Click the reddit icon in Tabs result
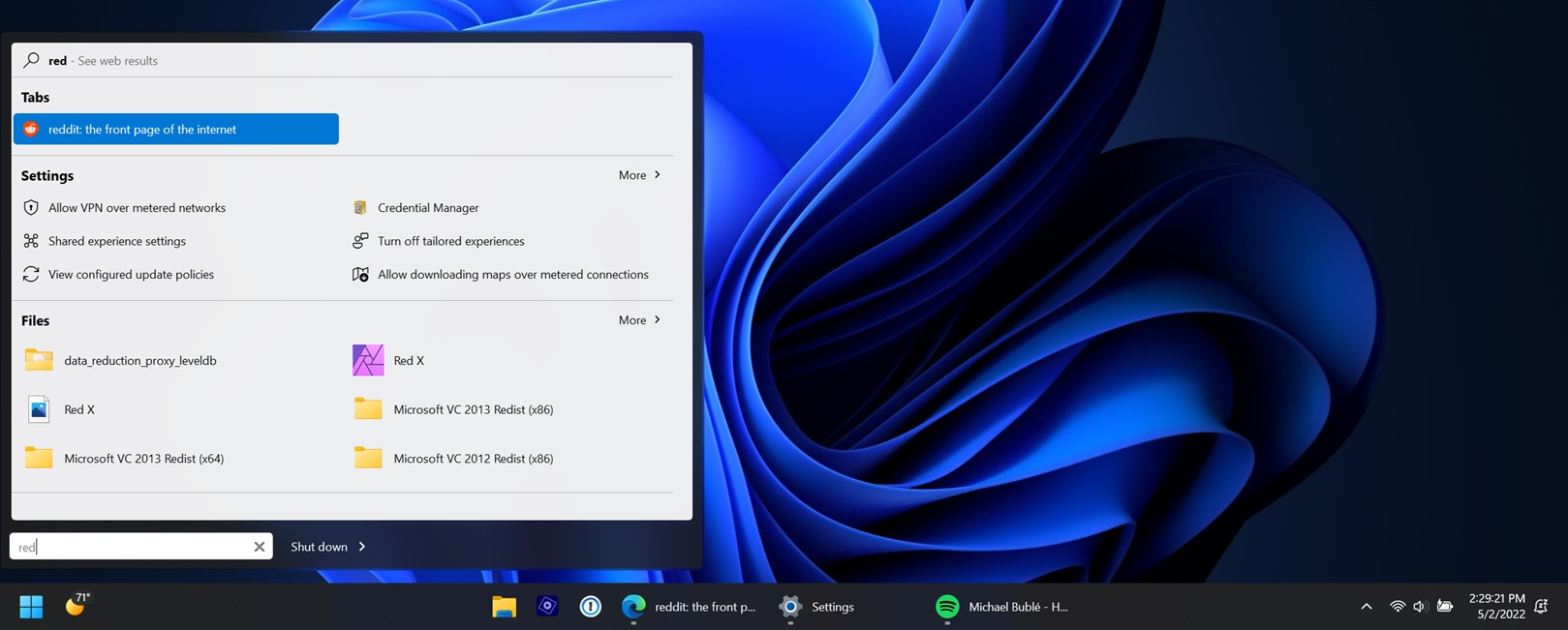 [31, 129]
